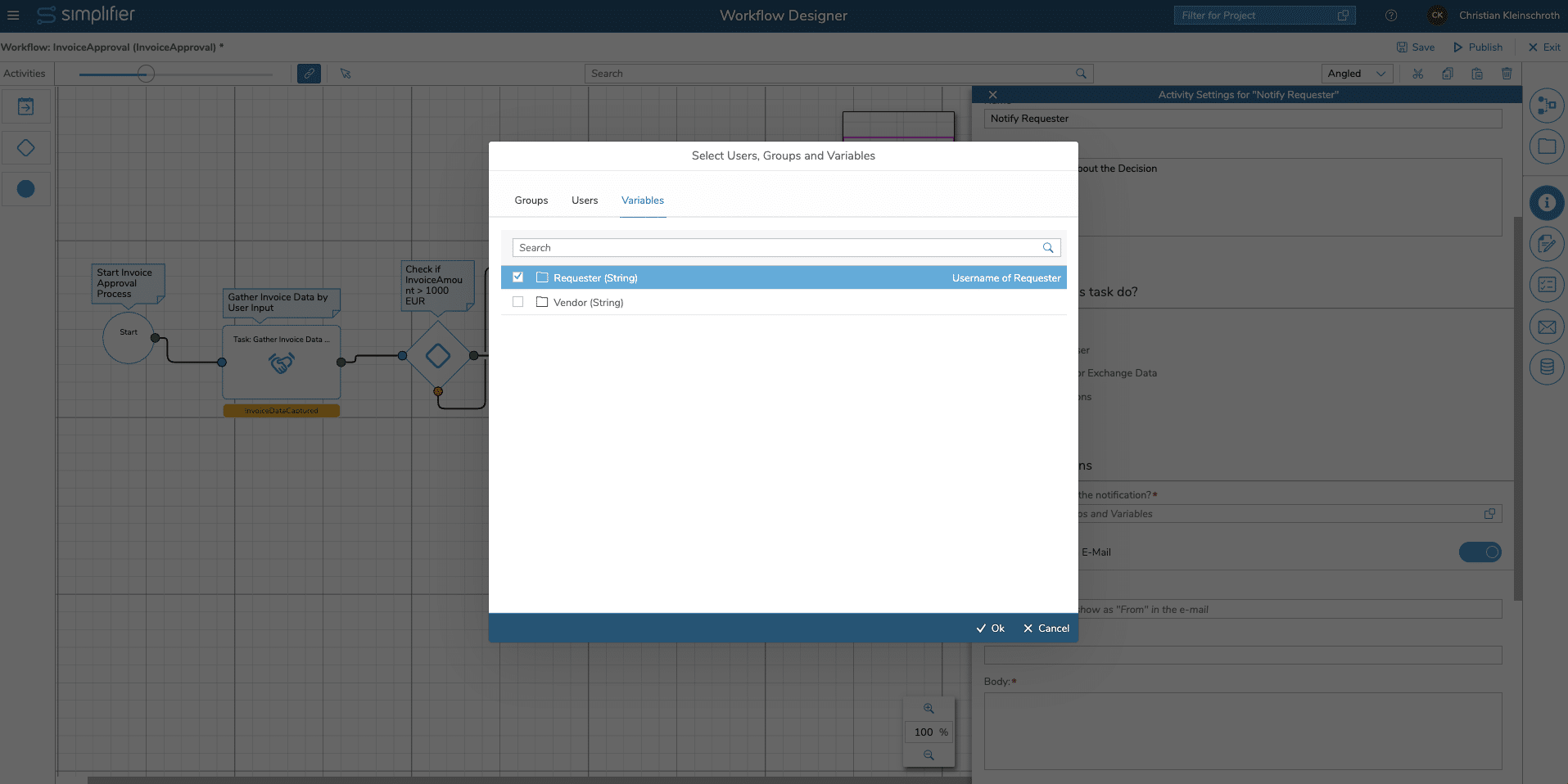Click the dialog Search input field
Screen dimensions: 1568x784
(786, 248)
